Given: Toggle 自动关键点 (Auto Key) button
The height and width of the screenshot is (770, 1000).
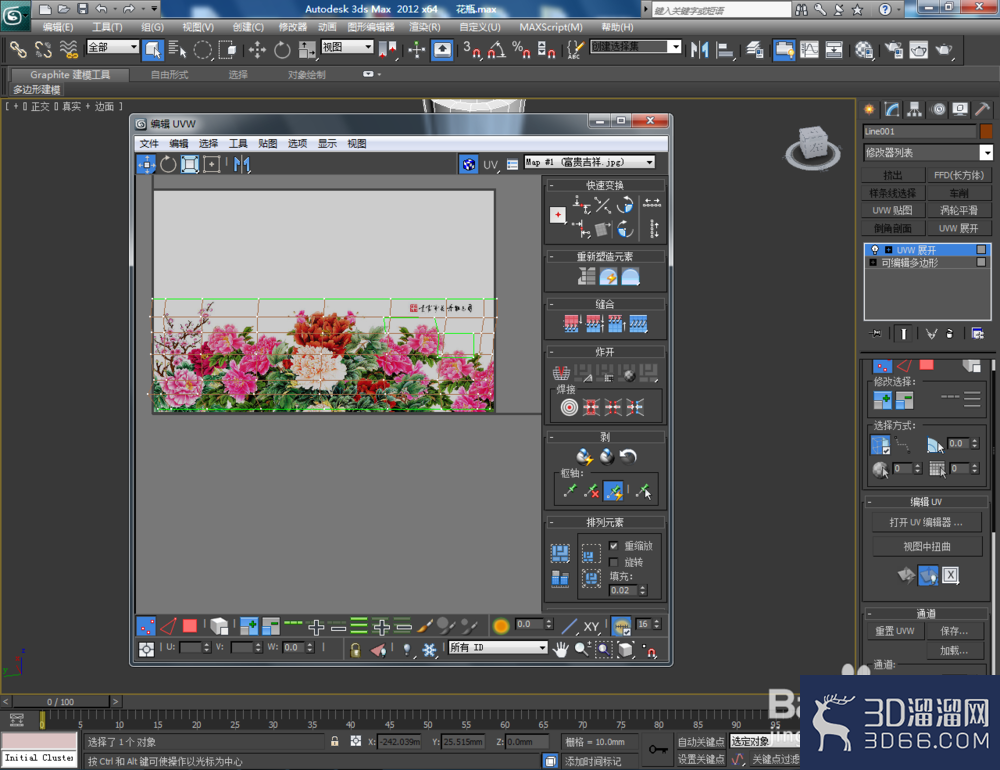Looking at the screenshot, I should [x=701, y=742].
